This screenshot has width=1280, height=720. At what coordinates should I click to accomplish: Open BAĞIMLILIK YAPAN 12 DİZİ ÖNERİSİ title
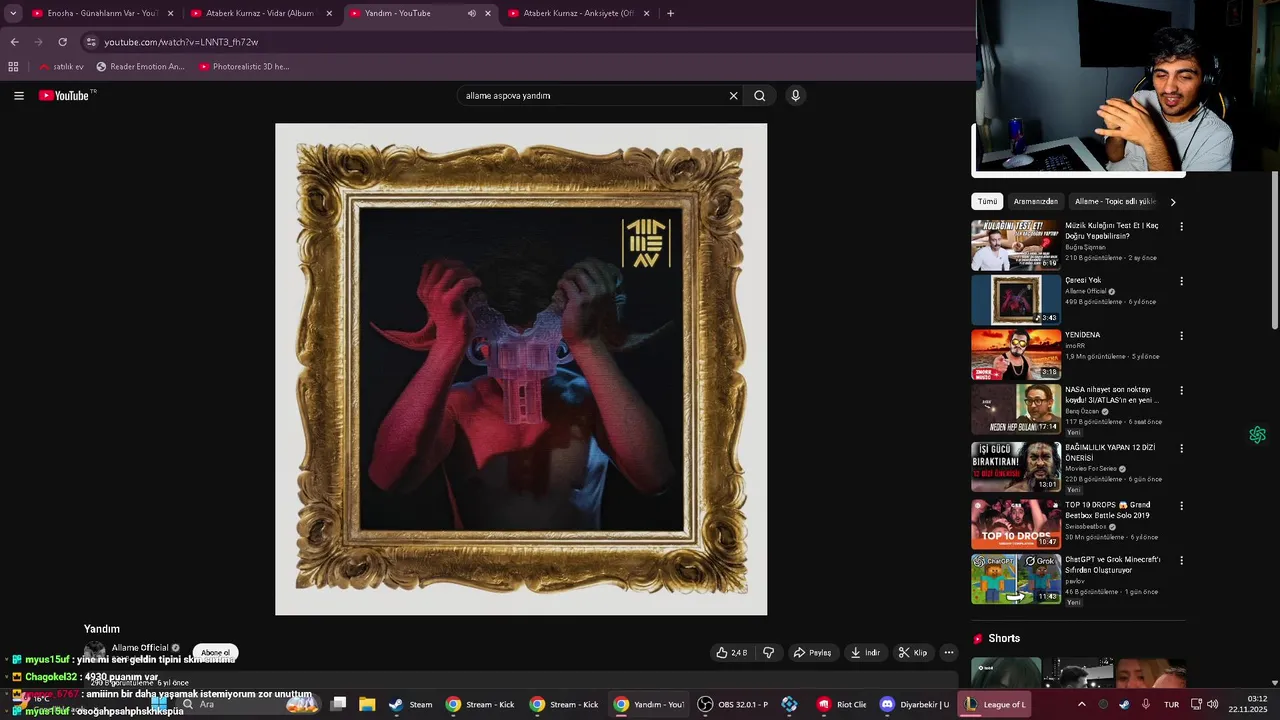tap(1110, 453)
